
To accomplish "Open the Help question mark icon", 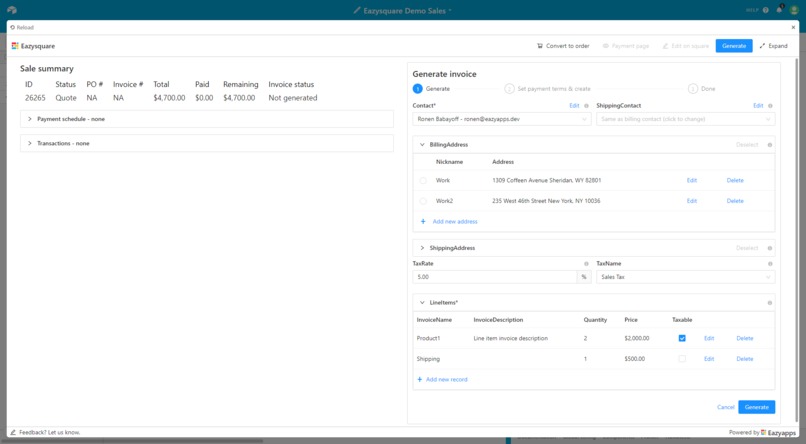I will [x=766, y=10].
